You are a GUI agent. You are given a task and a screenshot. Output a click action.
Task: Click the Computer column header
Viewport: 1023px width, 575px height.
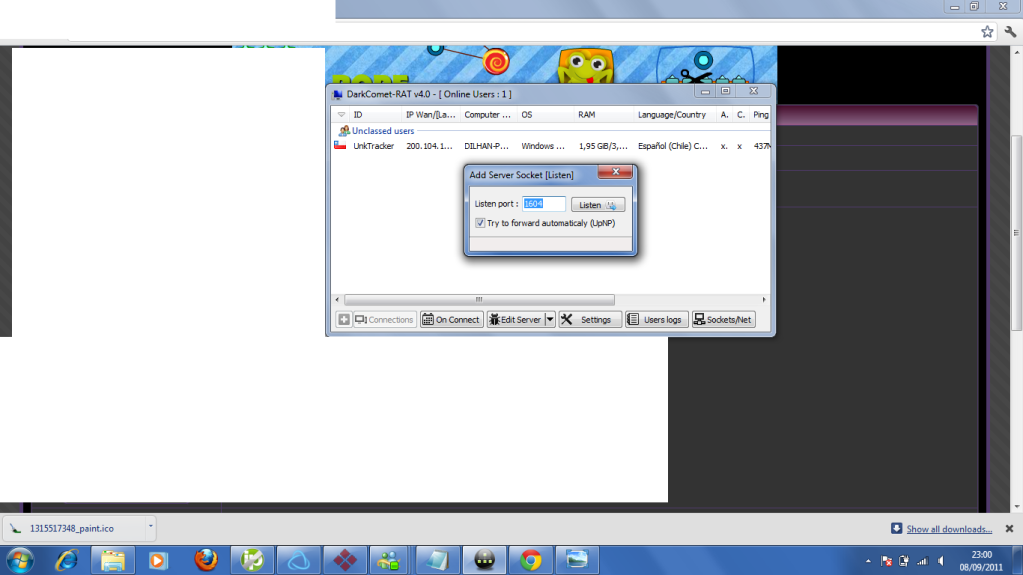click(x=489, y=115)
